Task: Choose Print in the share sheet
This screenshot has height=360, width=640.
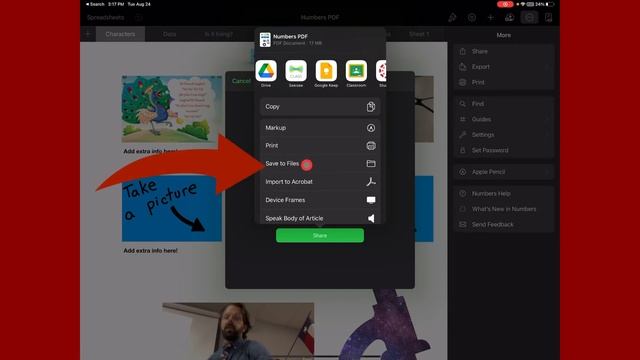Action: point(320,146)
